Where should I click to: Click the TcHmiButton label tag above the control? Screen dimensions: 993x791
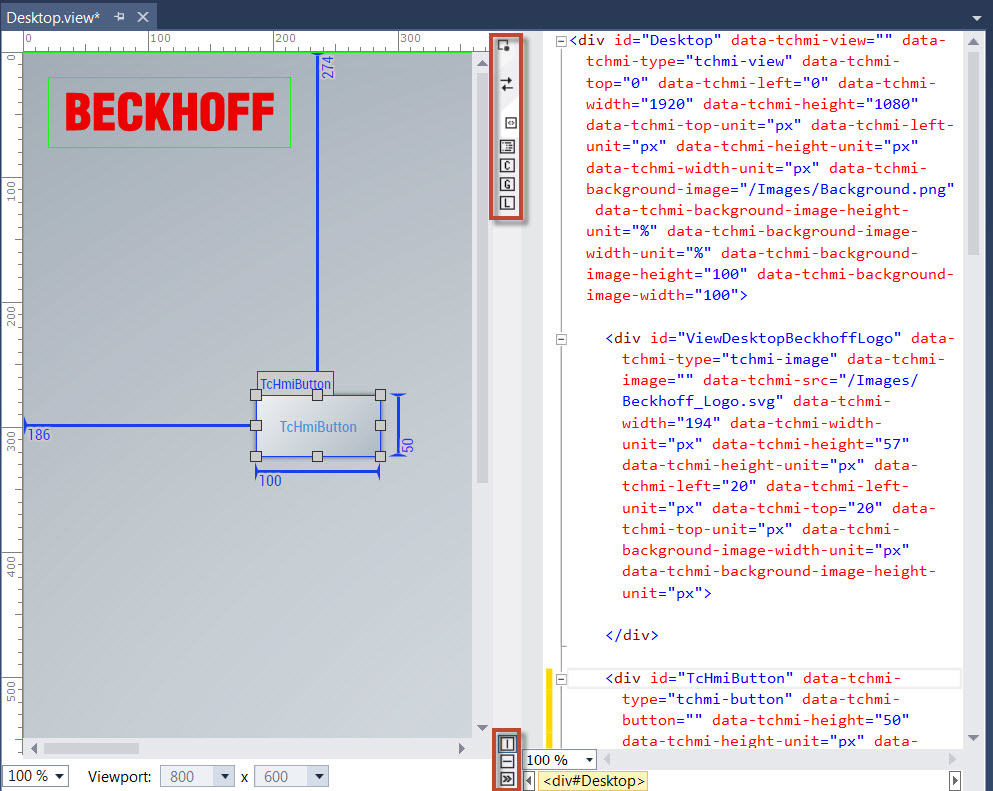[295, 384]
